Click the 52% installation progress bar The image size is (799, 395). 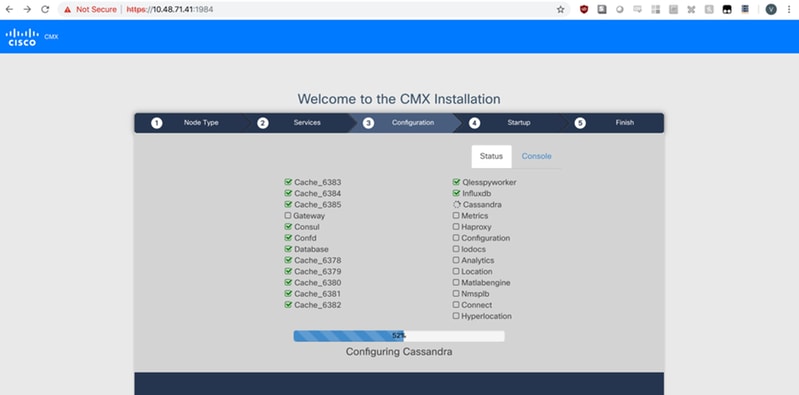[x=399, y=336]
